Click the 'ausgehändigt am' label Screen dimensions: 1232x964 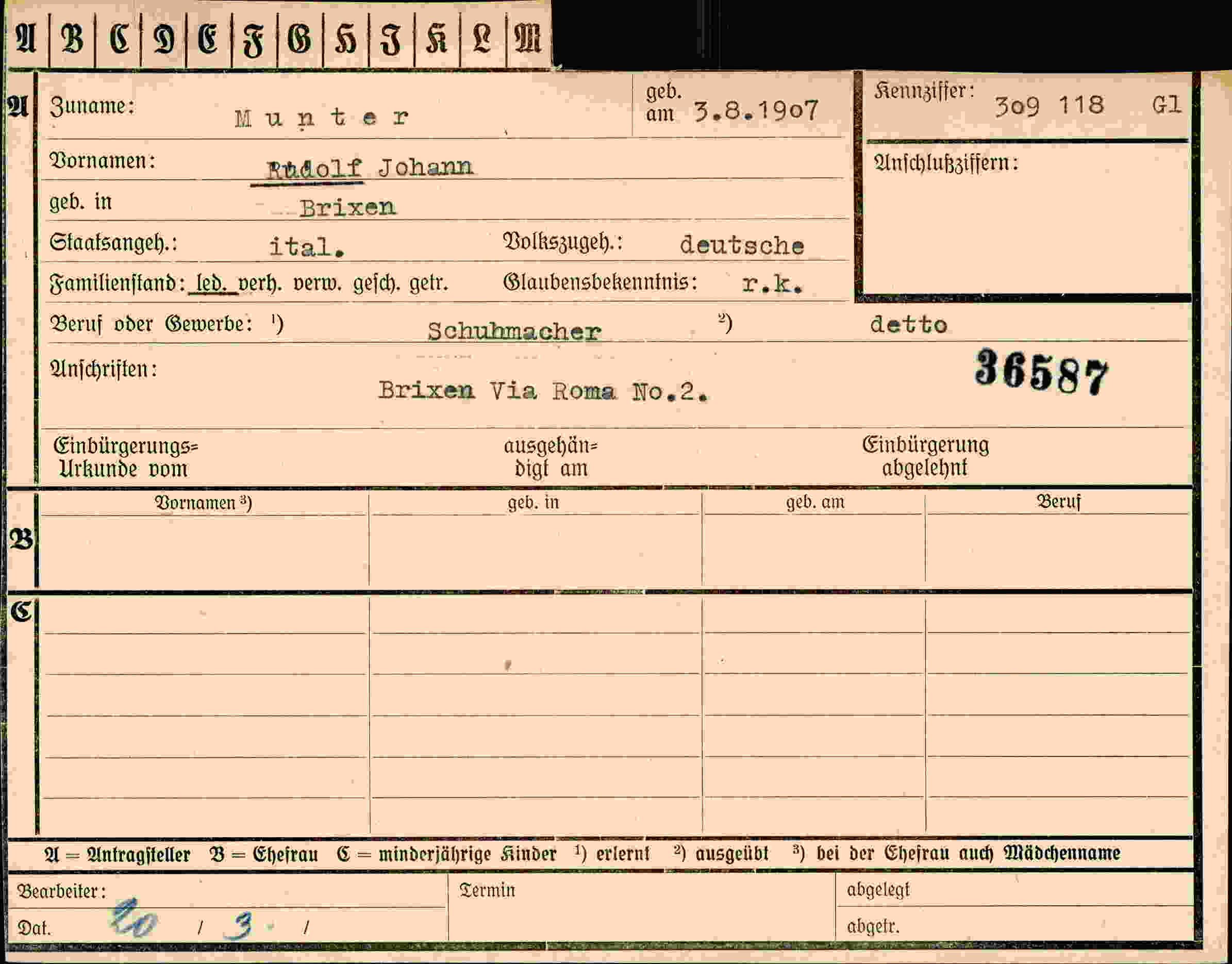[x=550, y=457]
